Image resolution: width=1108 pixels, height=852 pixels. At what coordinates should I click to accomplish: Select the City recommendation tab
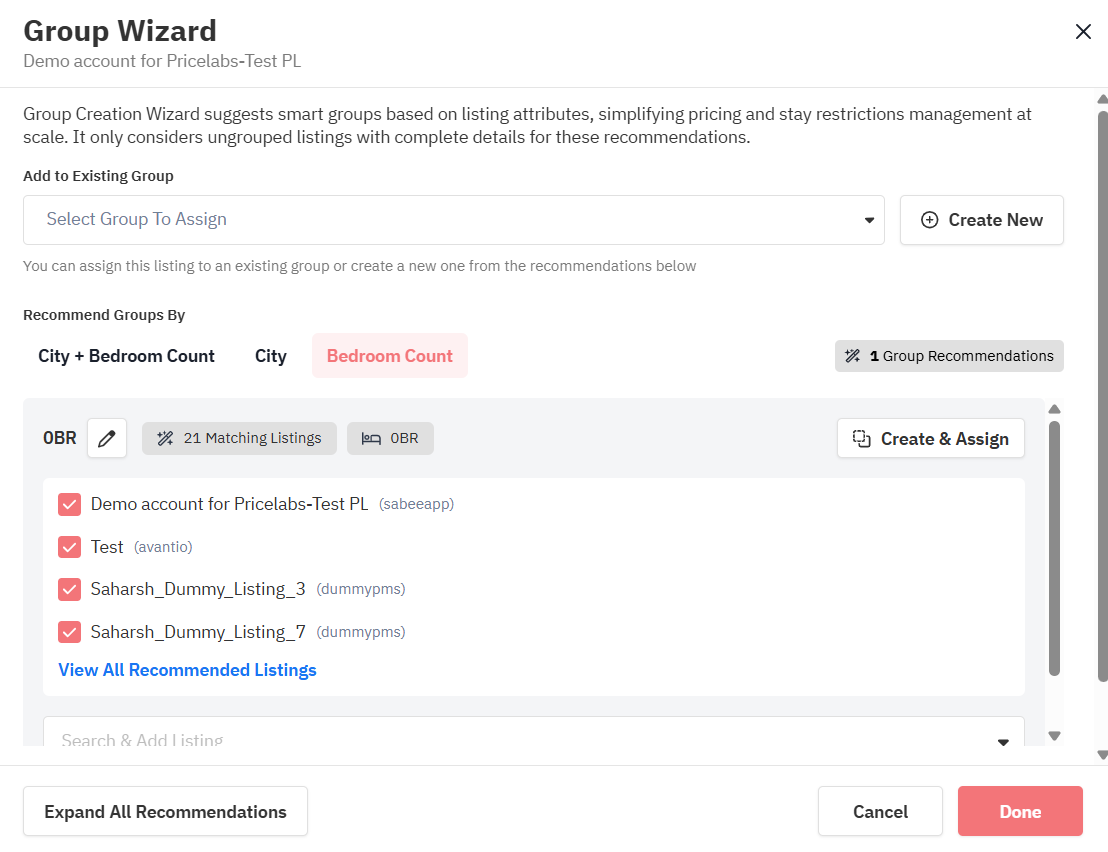270,356
